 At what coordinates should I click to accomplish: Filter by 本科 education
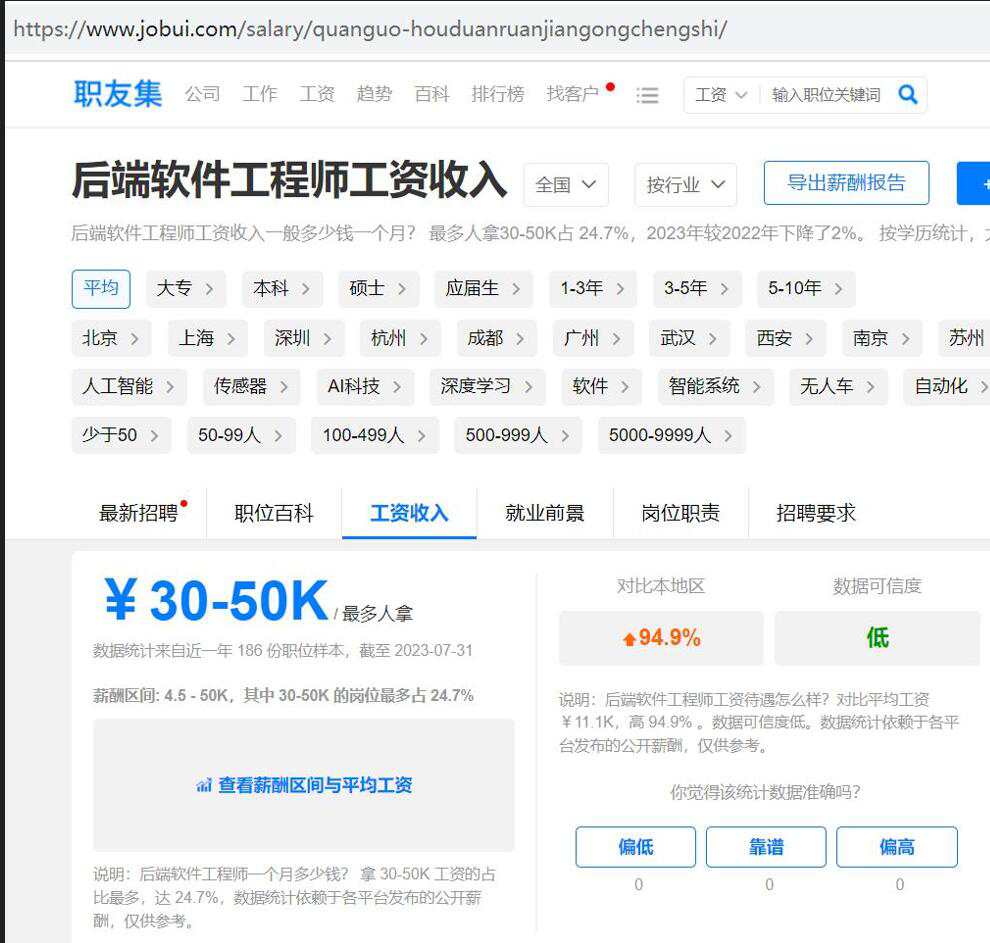pos(282,289)
